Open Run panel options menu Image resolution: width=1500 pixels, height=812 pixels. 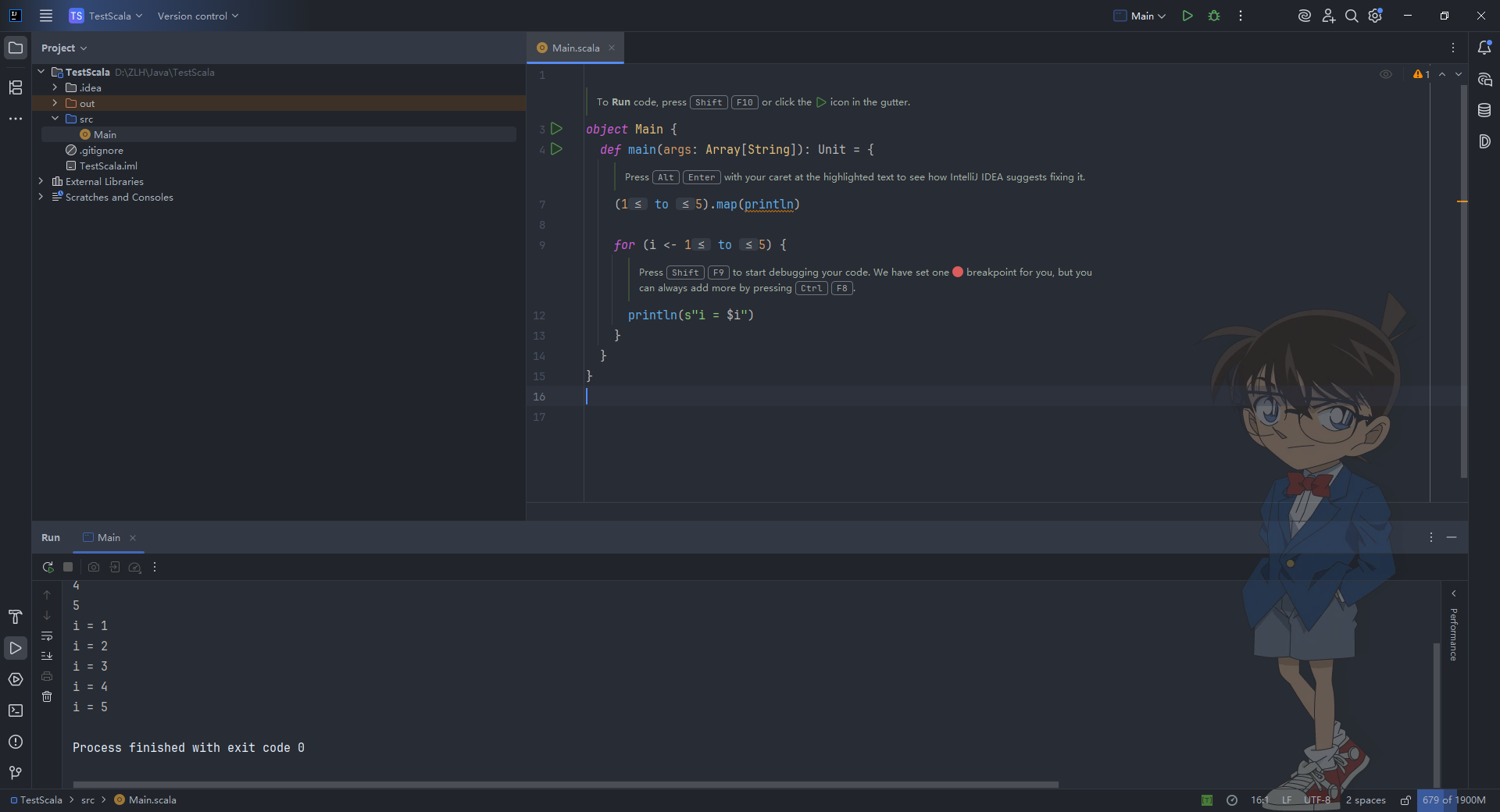click(x=1431, y=537)
